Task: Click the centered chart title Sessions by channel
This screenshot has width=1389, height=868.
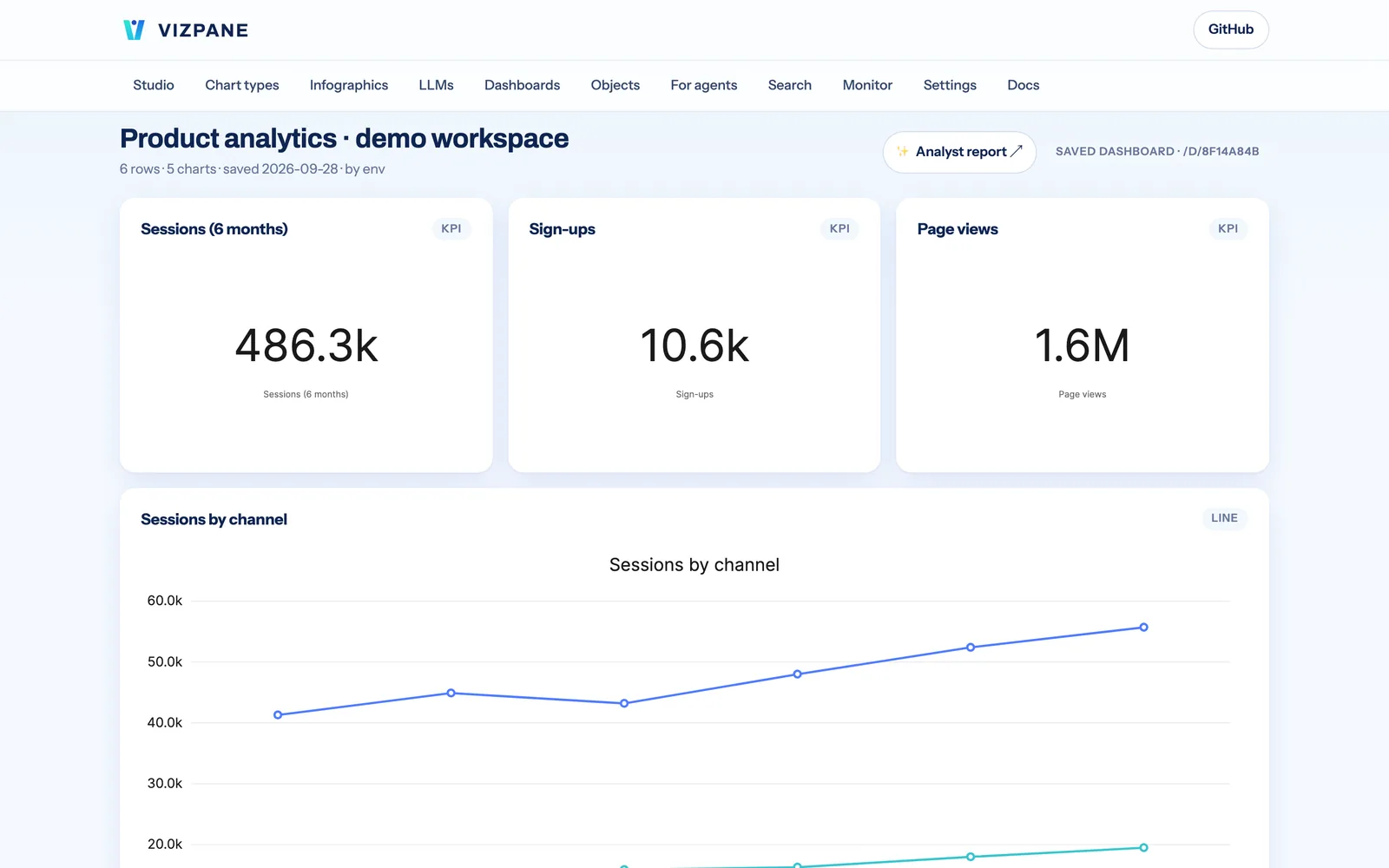Action: pyautogui.click(x=694, y=565)
